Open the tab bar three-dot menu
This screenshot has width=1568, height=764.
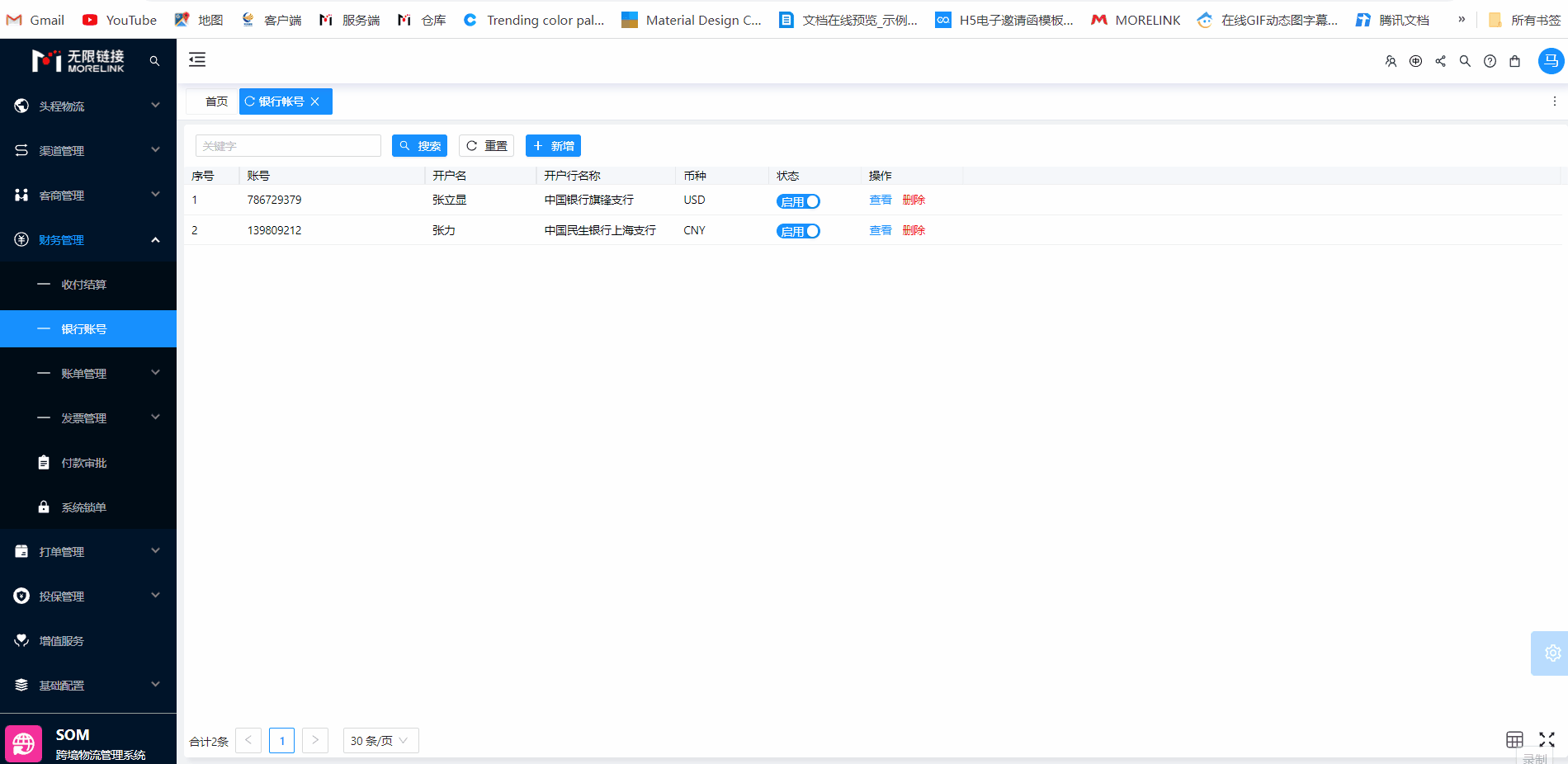pos(1555,101)
